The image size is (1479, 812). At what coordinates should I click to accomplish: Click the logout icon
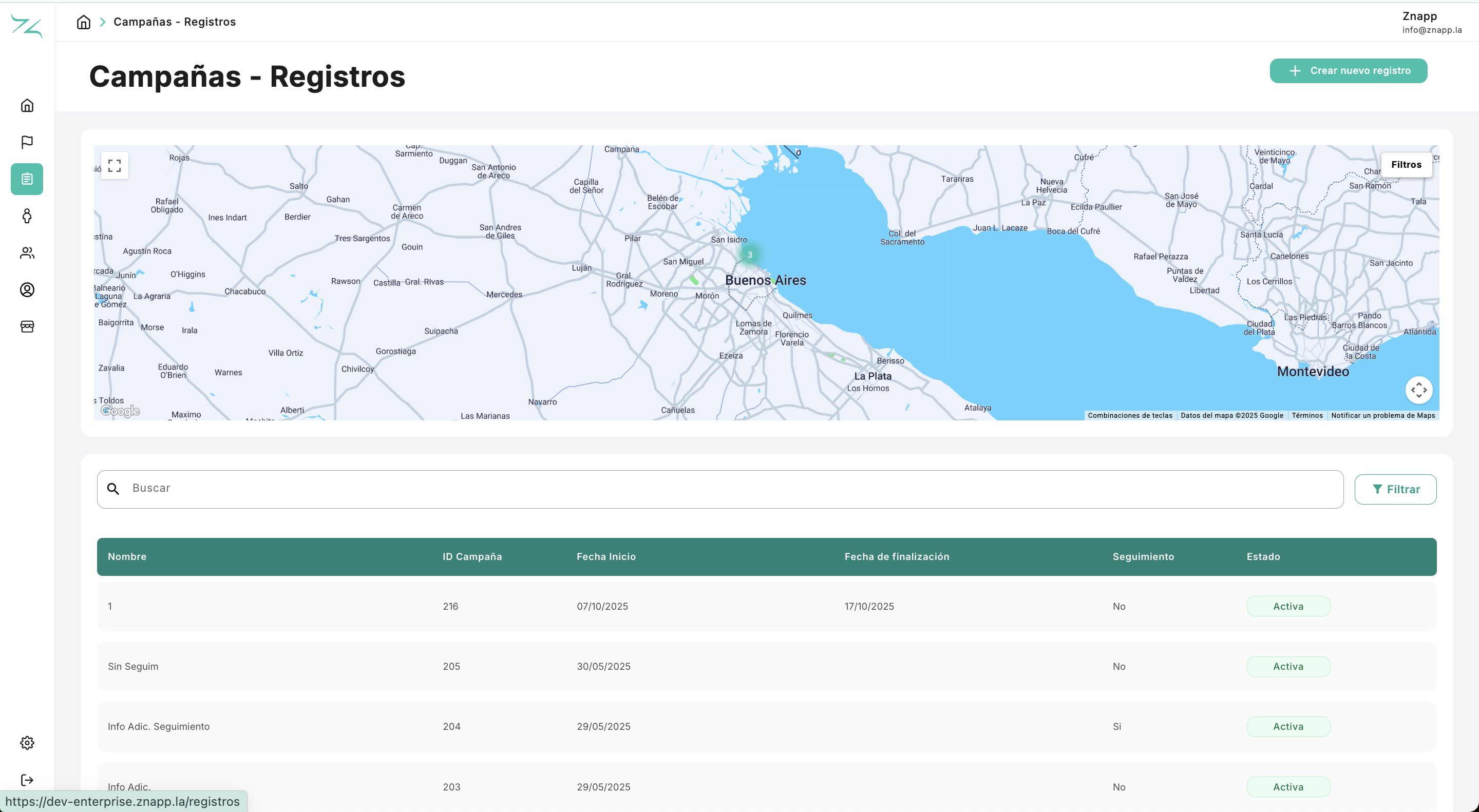click(x=27, y=780)
